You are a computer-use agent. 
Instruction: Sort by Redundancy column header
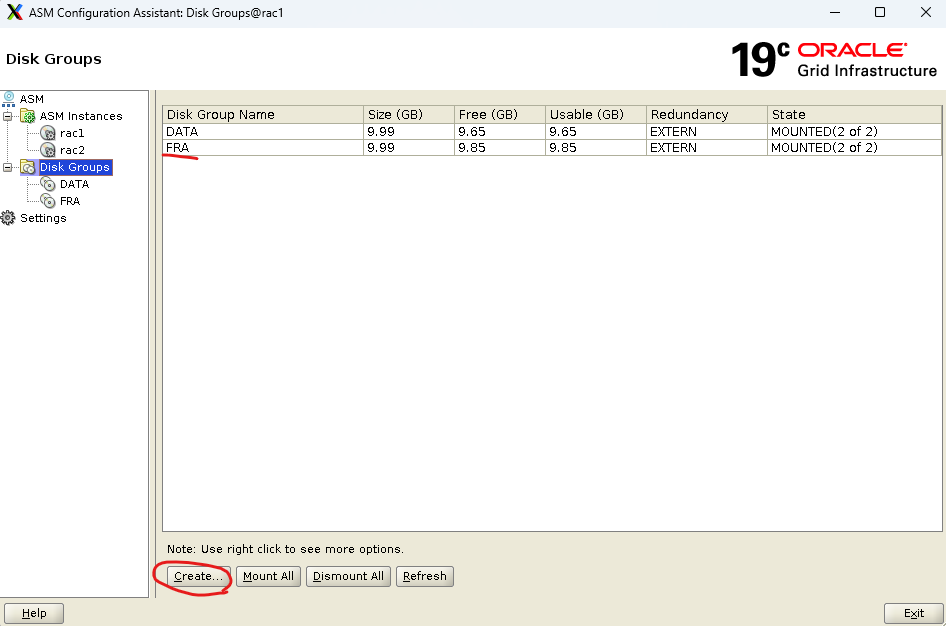(x=707, y=115)
